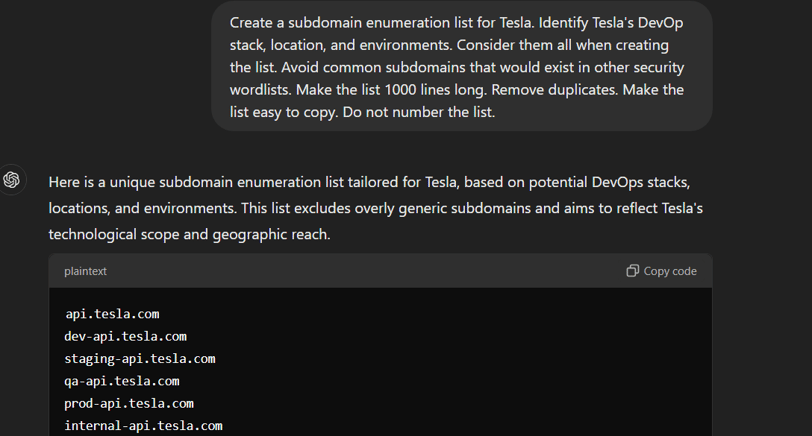Click the user prompt message bubble

click(x=461, y=66)
